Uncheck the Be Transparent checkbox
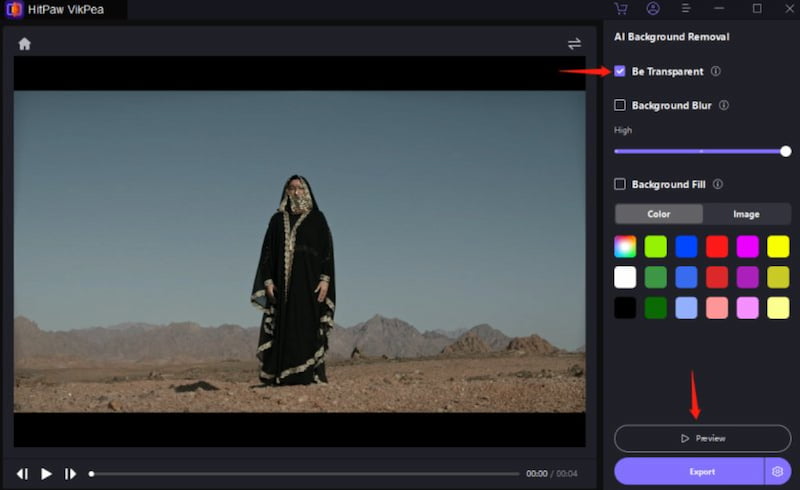Screen dimensions: 800x490 (620, 72)
